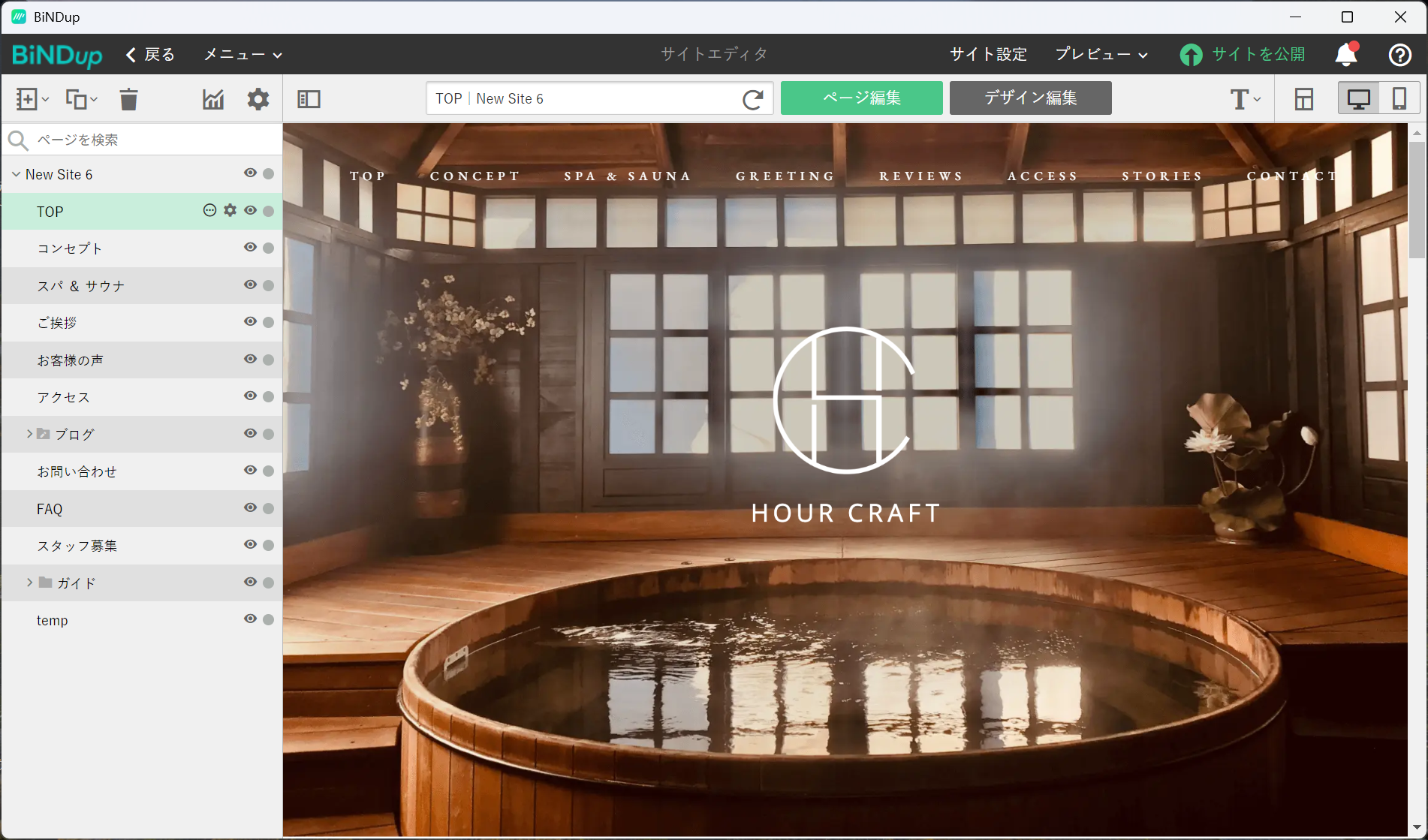Click CONCEPT in site navigation

click(x=474, y=176)
